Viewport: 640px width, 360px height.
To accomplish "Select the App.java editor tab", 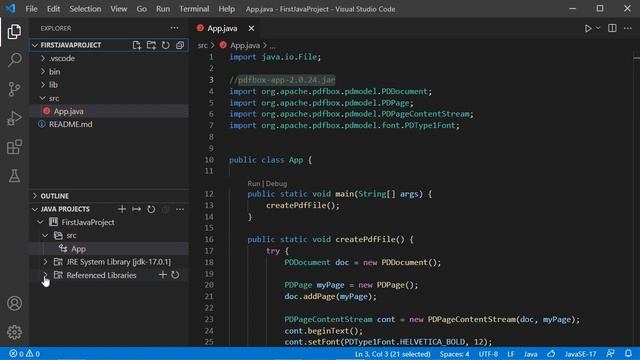I will tap(222, 28).
